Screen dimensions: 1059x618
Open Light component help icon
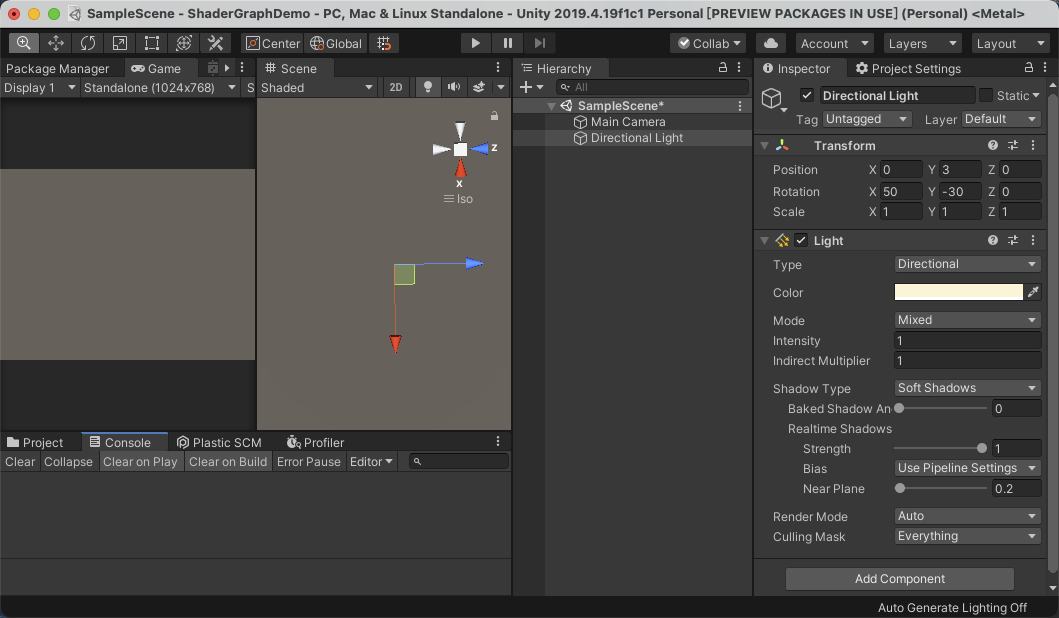point(992,240)
